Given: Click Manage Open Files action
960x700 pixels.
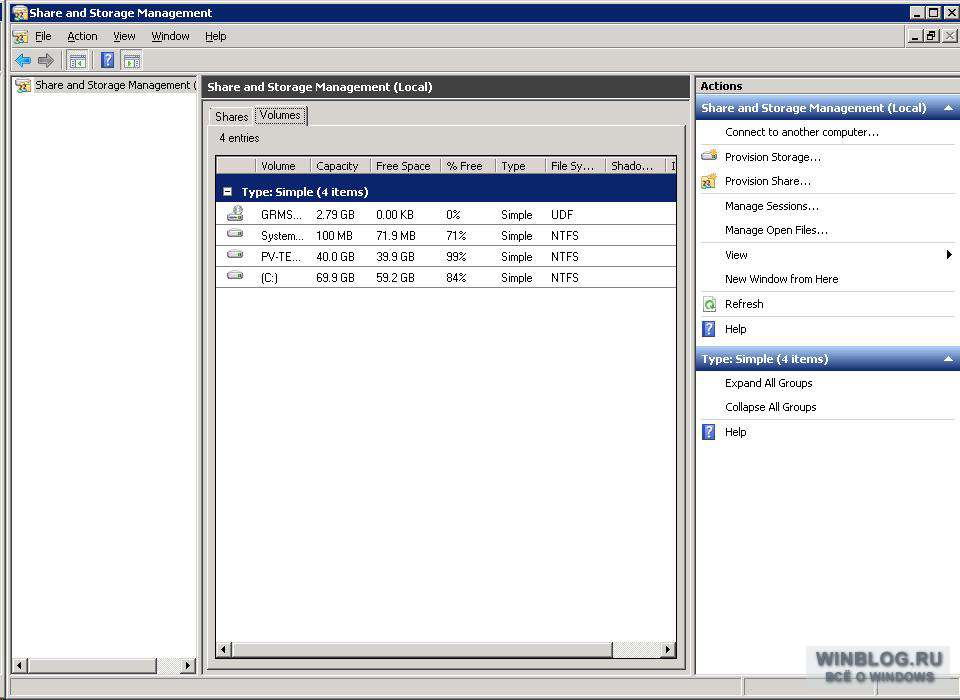Looking at the screenshot, I should point(776,230).
